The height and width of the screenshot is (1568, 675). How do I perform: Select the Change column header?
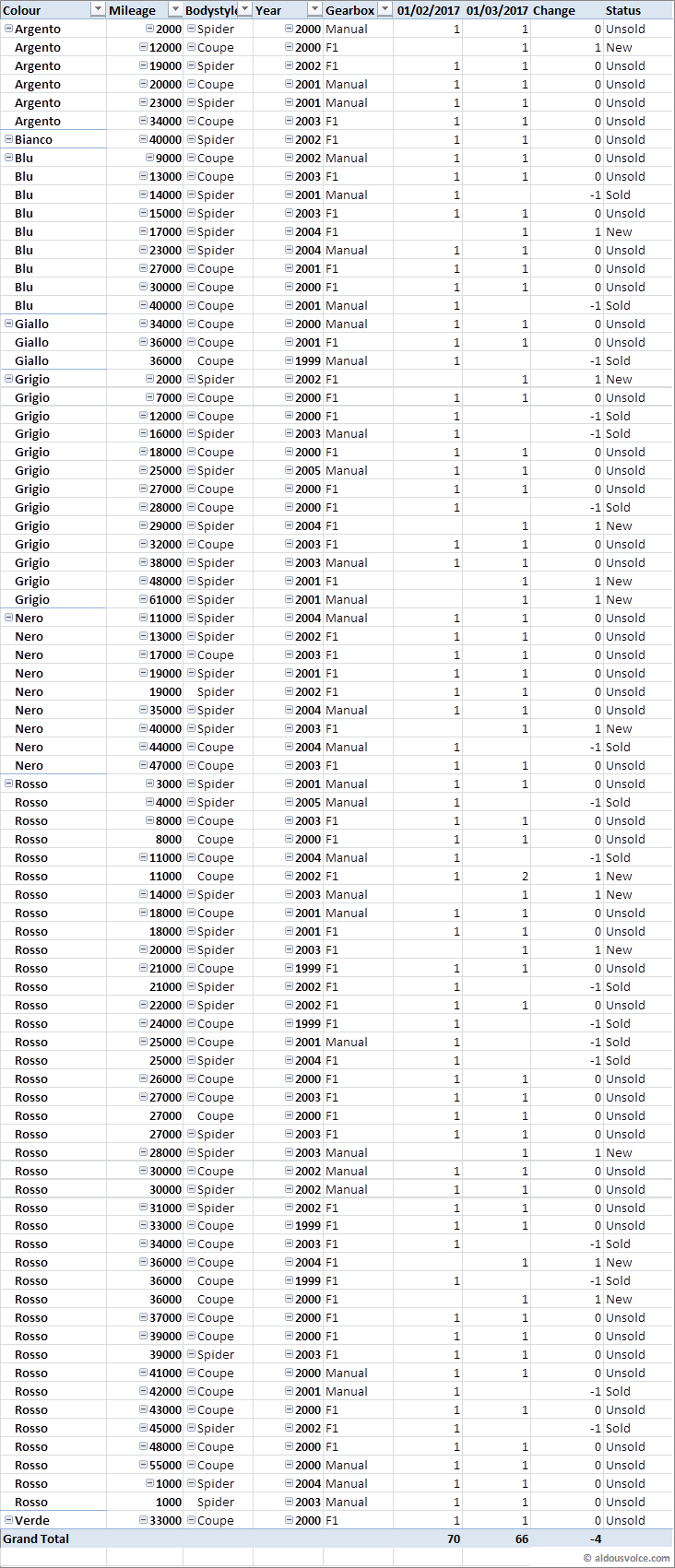point(554,10)
